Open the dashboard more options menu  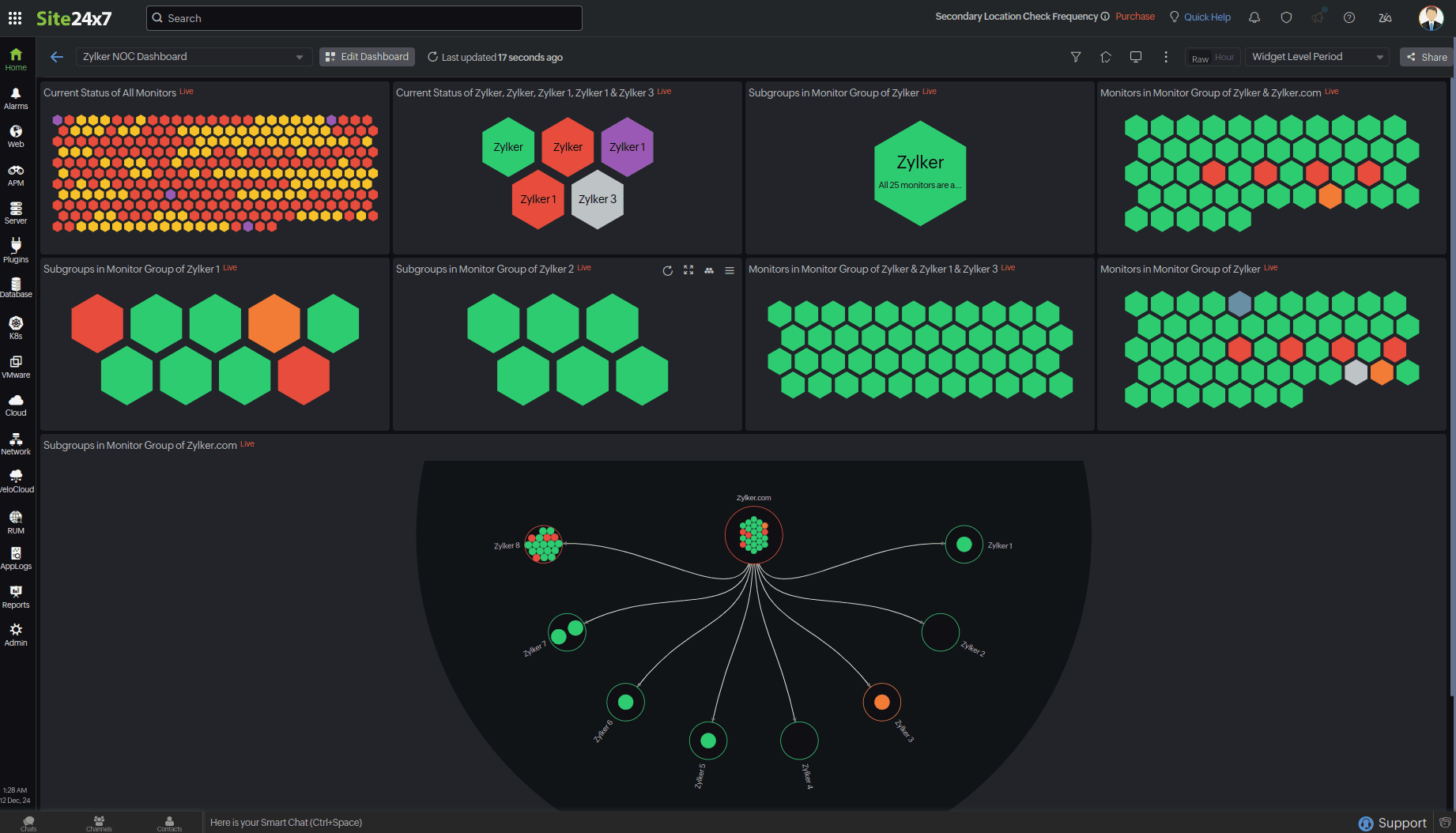tap(1166, 57)
